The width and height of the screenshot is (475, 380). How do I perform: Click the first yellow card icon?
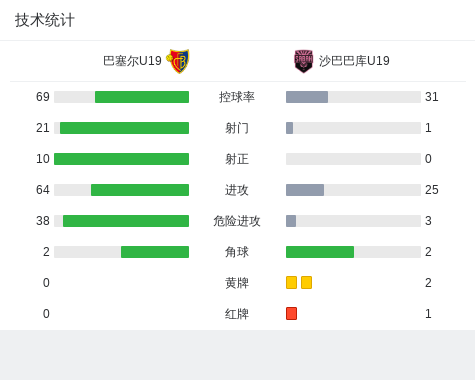[x=291, y=282]
